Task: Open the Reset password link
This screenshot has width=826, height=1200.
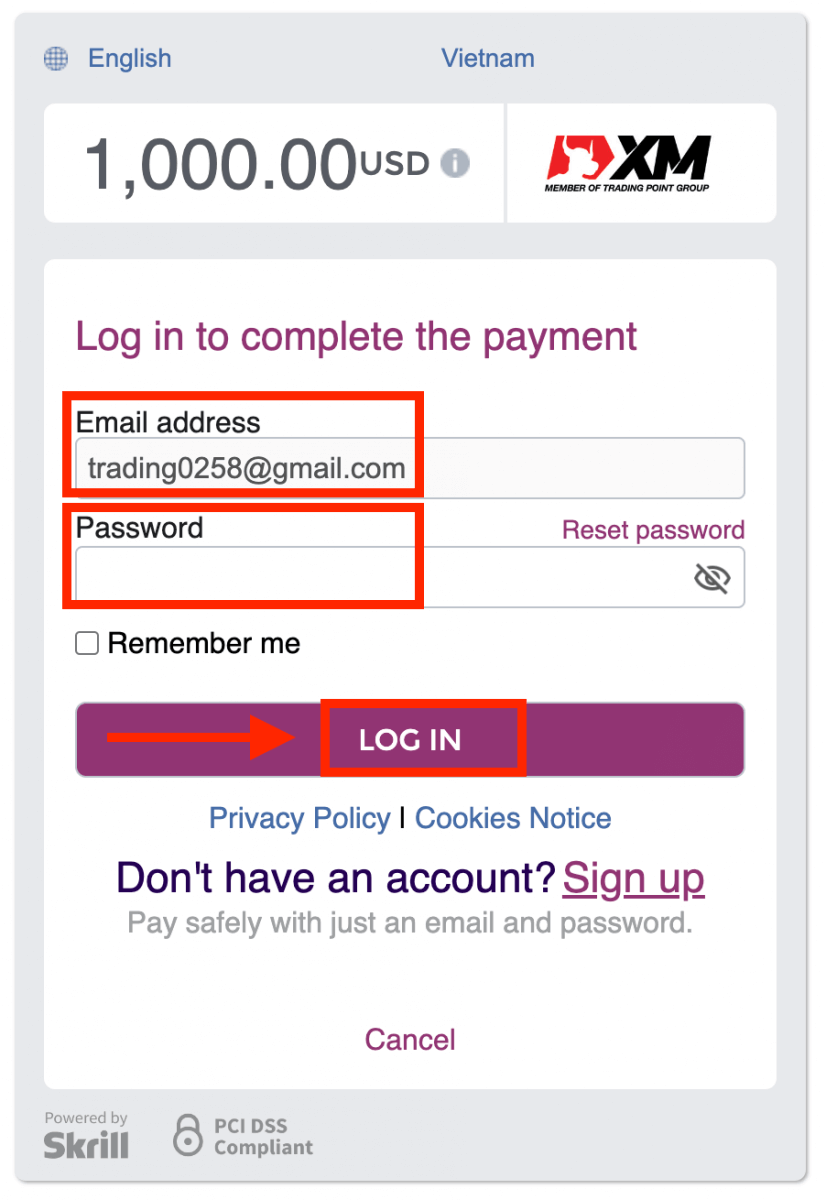Action: click(652, 529)
